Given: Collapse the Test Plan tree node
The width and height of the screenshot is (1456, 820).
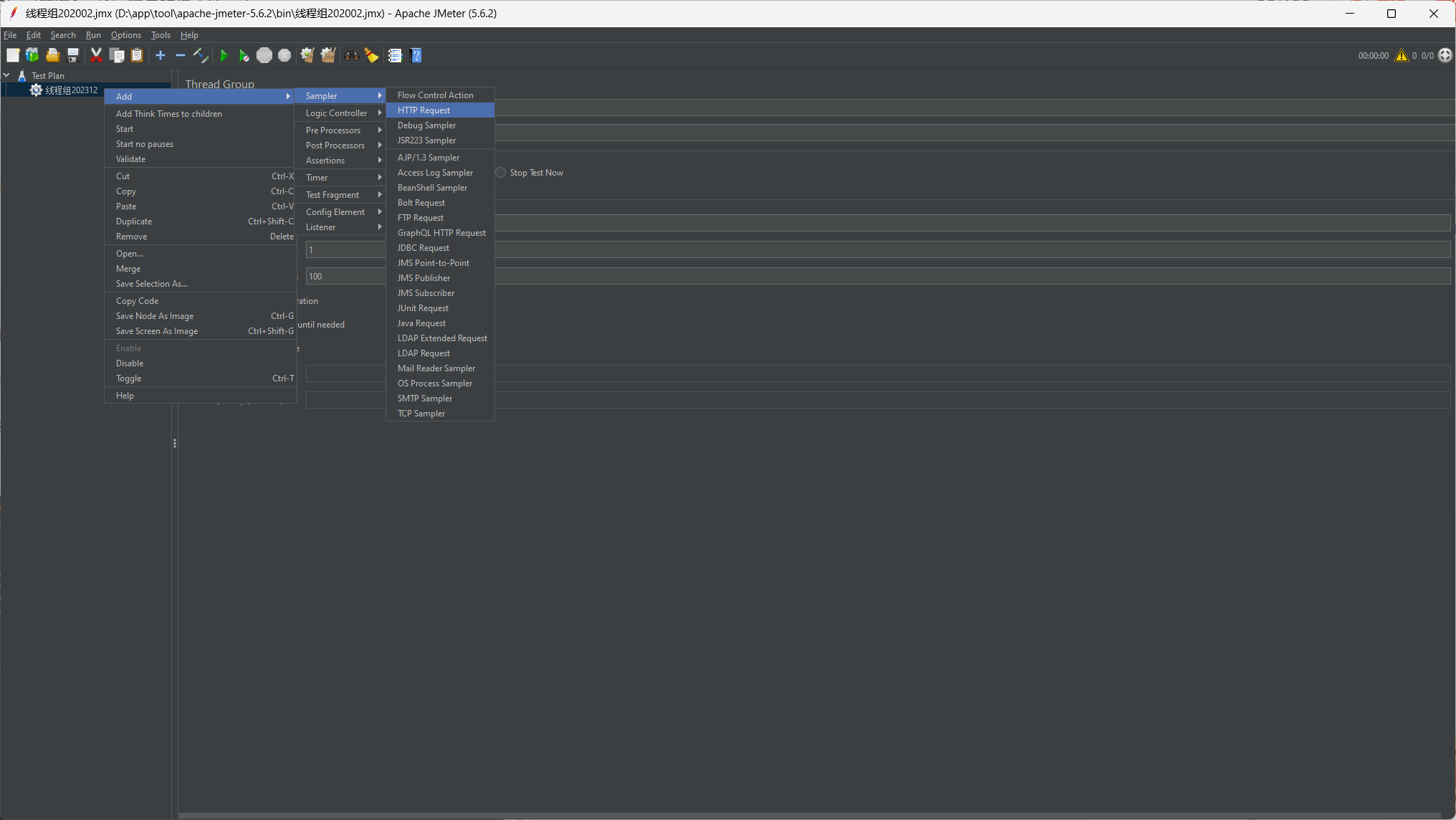Looking at the screenshot, I should pos(6,75).
